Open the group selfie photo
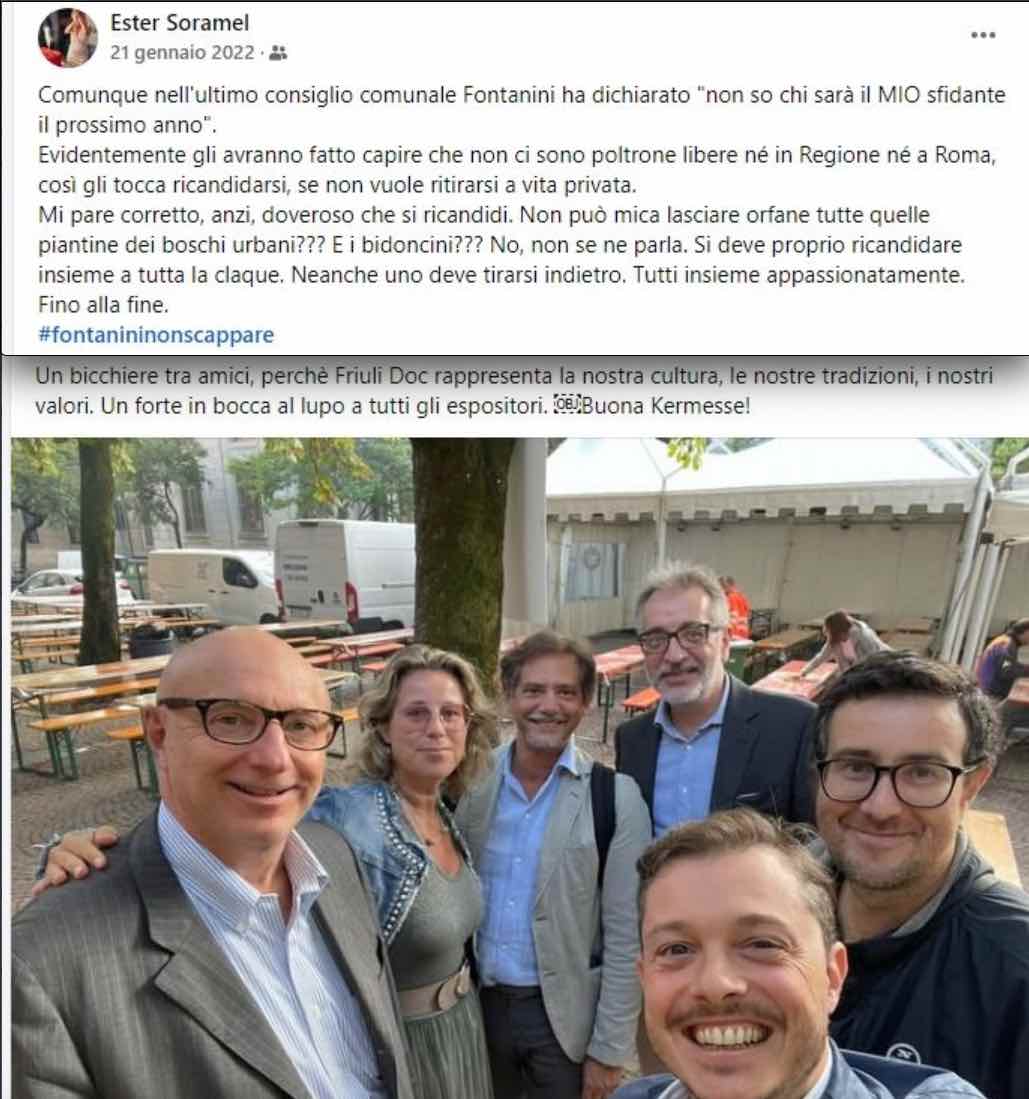The height and width of the screenshot is (1099, 1029). (519, 767)
